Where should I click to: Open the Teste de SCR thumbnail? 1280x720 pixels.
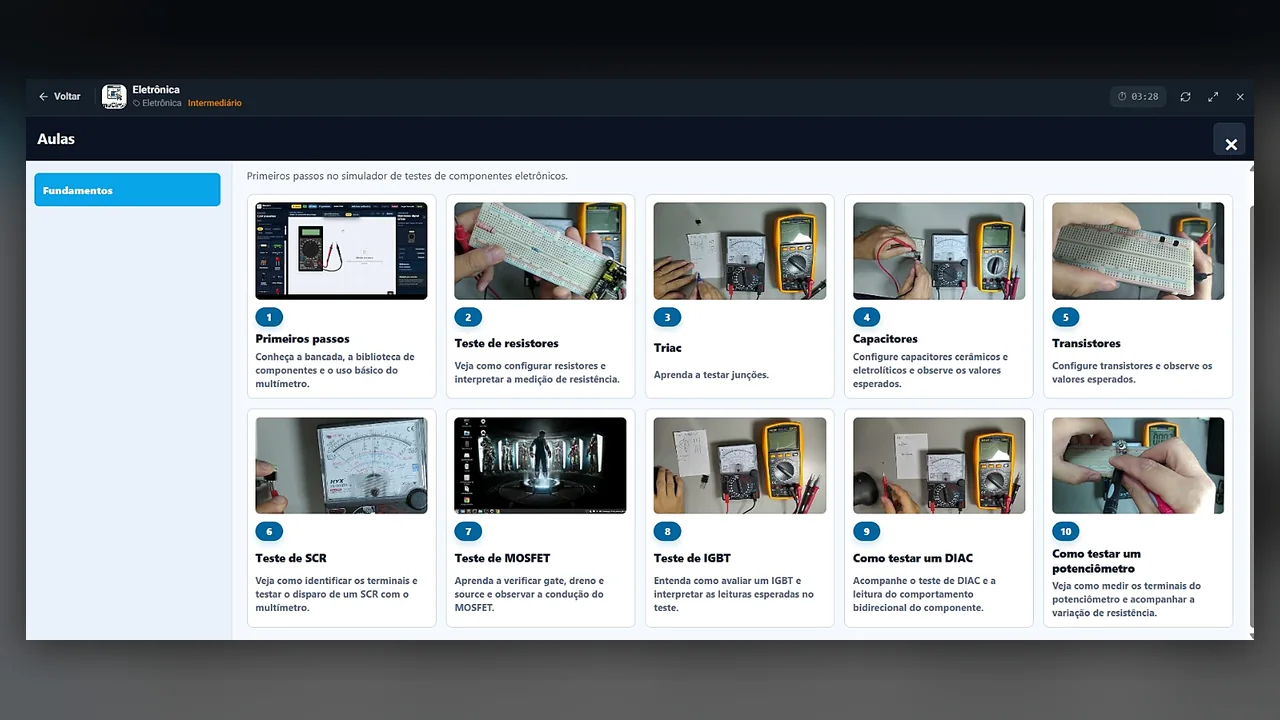[341, 466]
